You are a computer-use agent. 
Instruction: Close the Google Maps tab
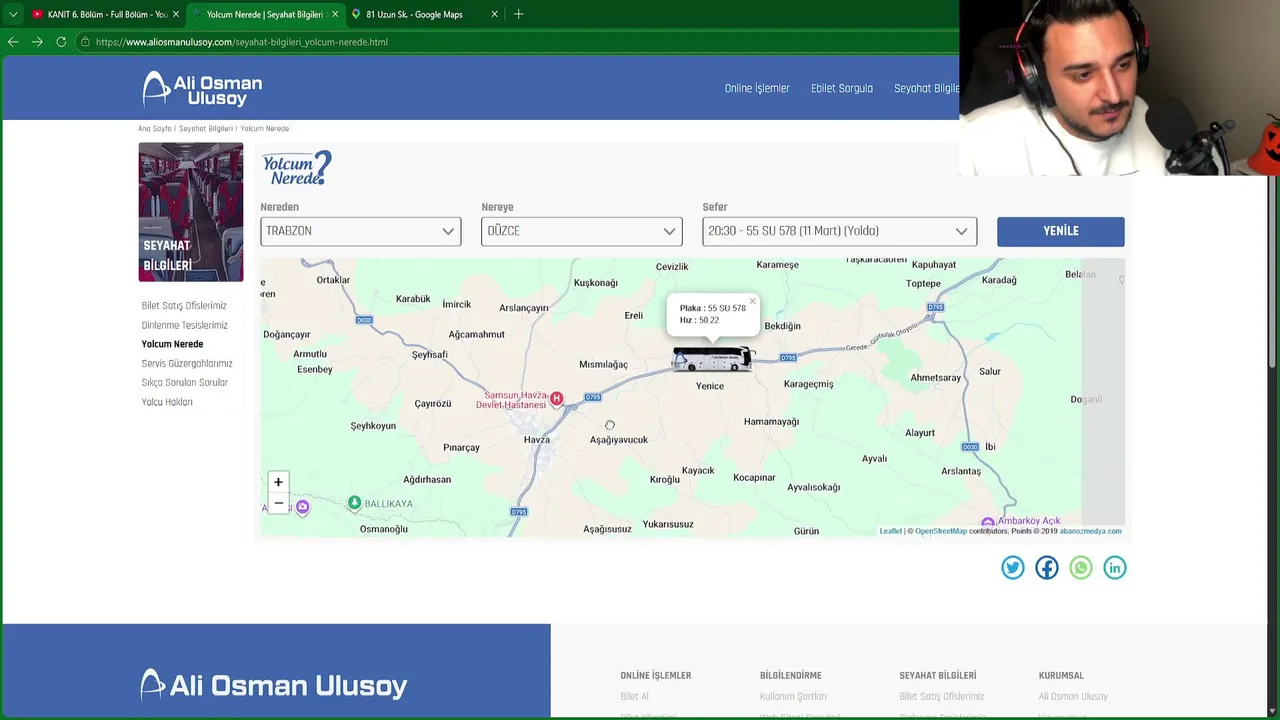pos(494,14)
